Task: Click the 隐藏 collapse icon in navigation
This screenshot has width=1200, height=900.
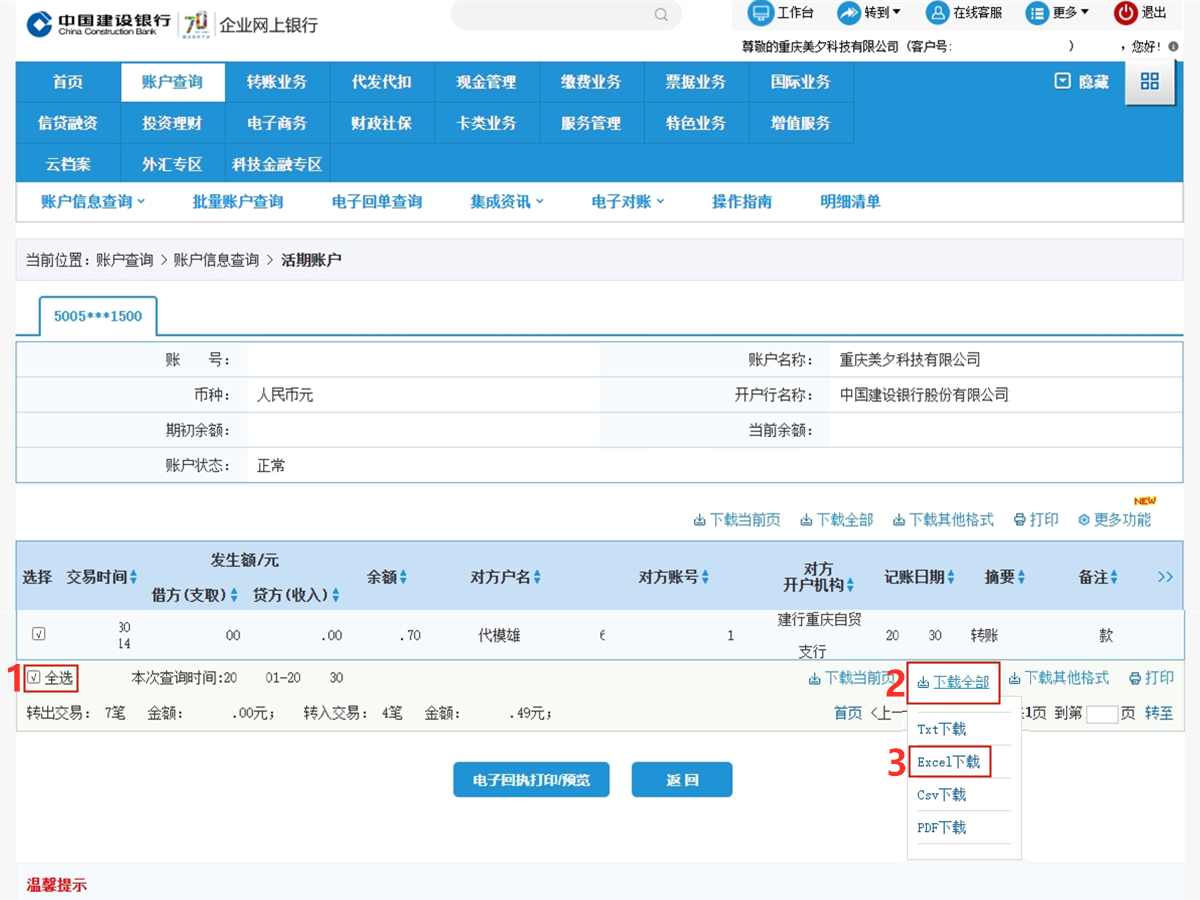Action: 1063,81
